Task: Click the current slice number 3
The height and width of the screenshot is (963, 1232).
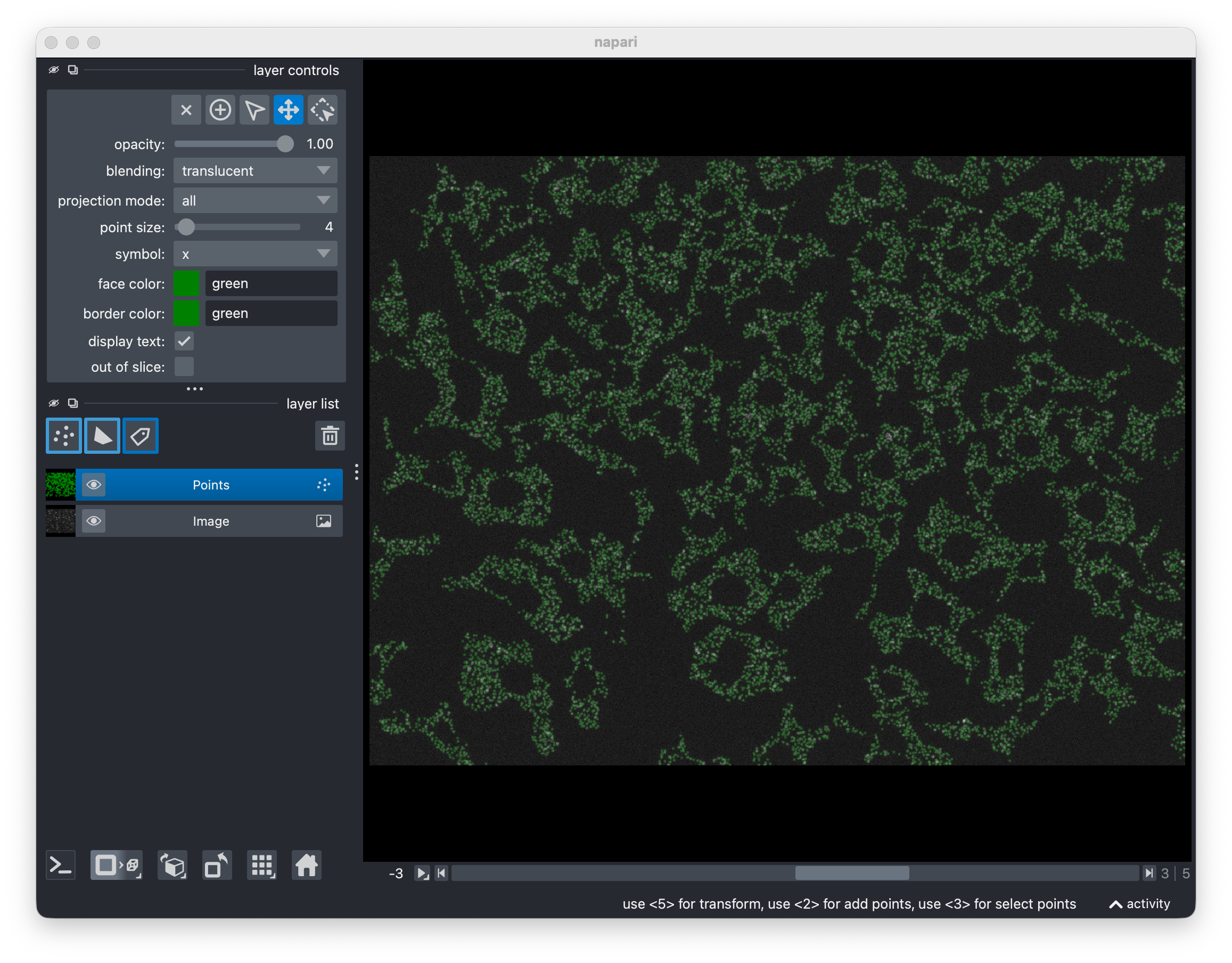Action: pyautogui.click(x=1165, y=874)
